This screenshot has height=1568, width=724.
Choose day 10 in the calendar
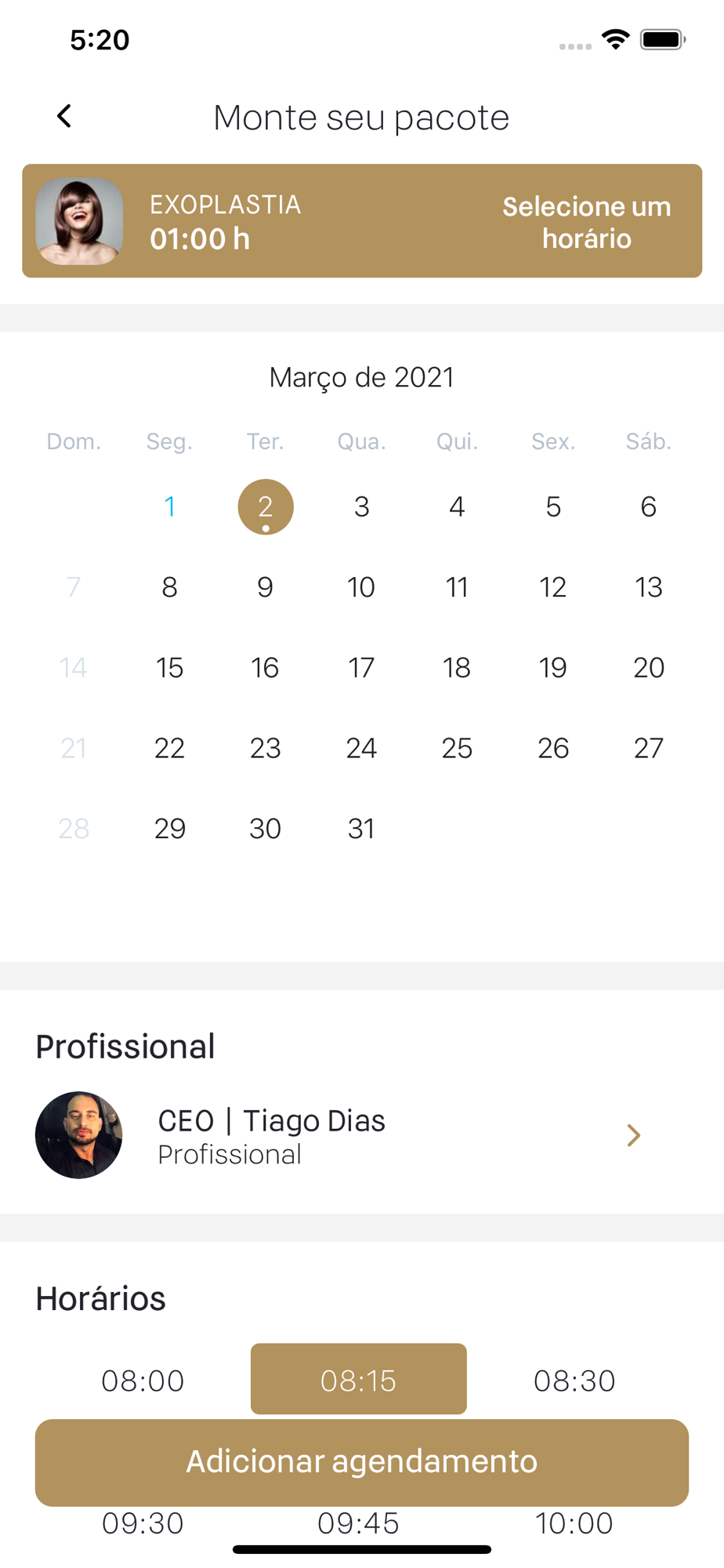tap(361, 587)
